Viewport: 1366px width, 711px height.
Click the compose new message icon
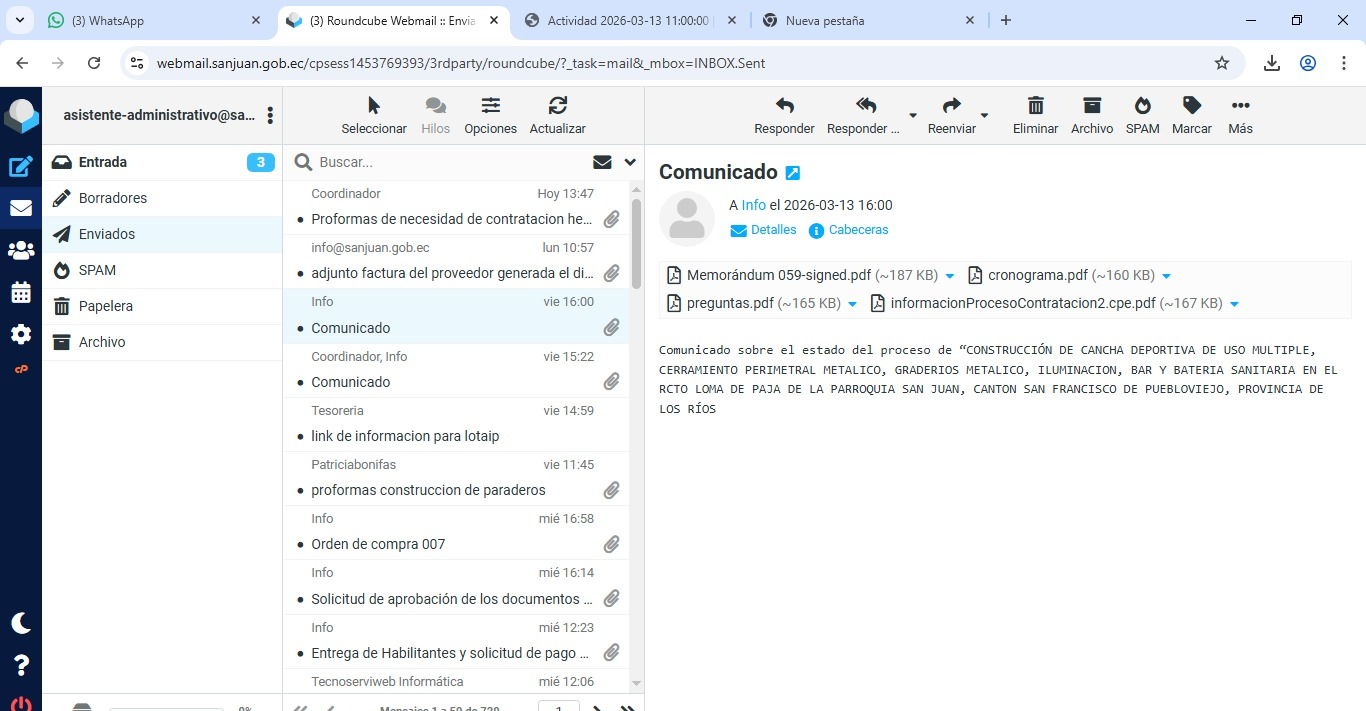tap(21, 167)
